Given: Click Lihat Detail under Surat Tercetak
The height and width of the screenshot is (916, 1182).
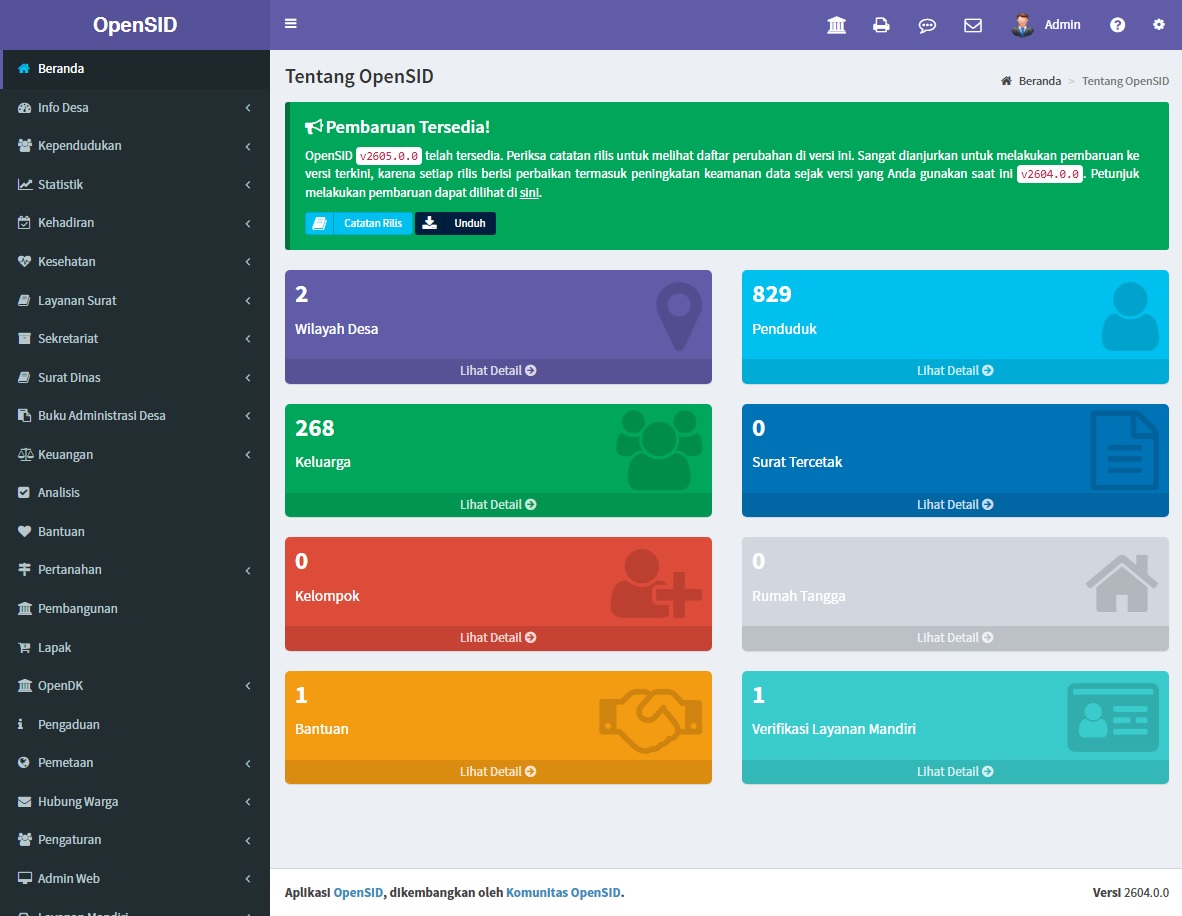Looking at the screenshot, I should click(x=955, y=505).
